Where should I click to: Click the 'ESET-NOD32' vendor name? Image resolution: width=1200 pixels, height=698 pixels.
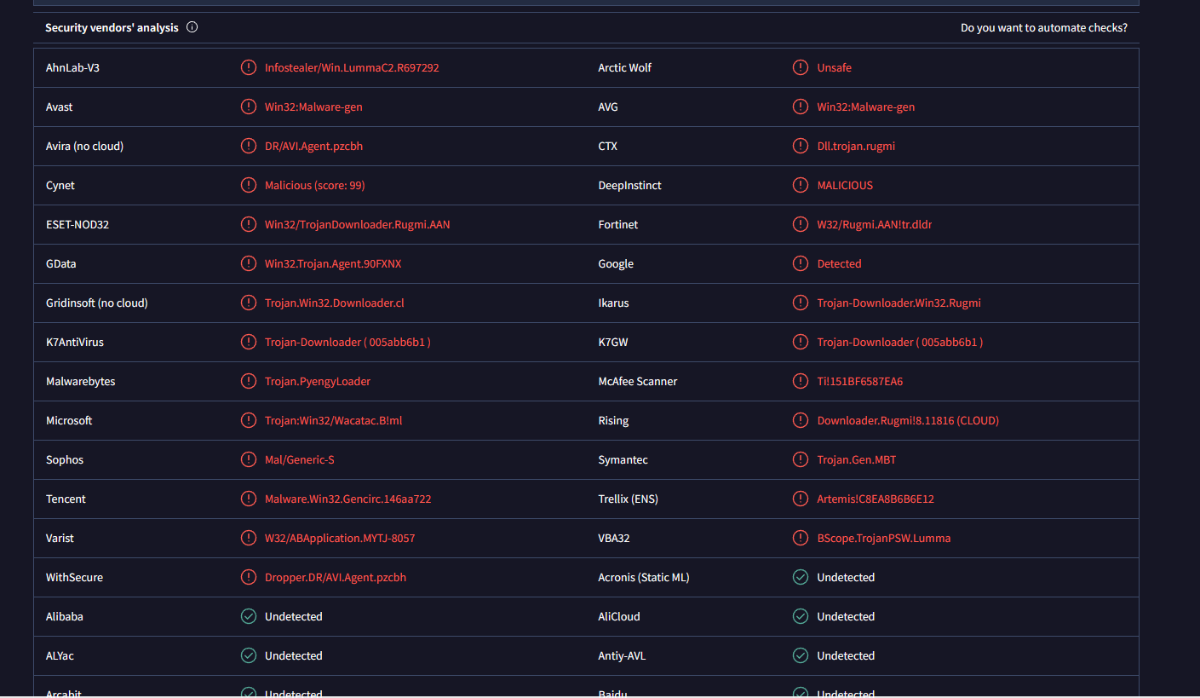click(x=77, y=225)
